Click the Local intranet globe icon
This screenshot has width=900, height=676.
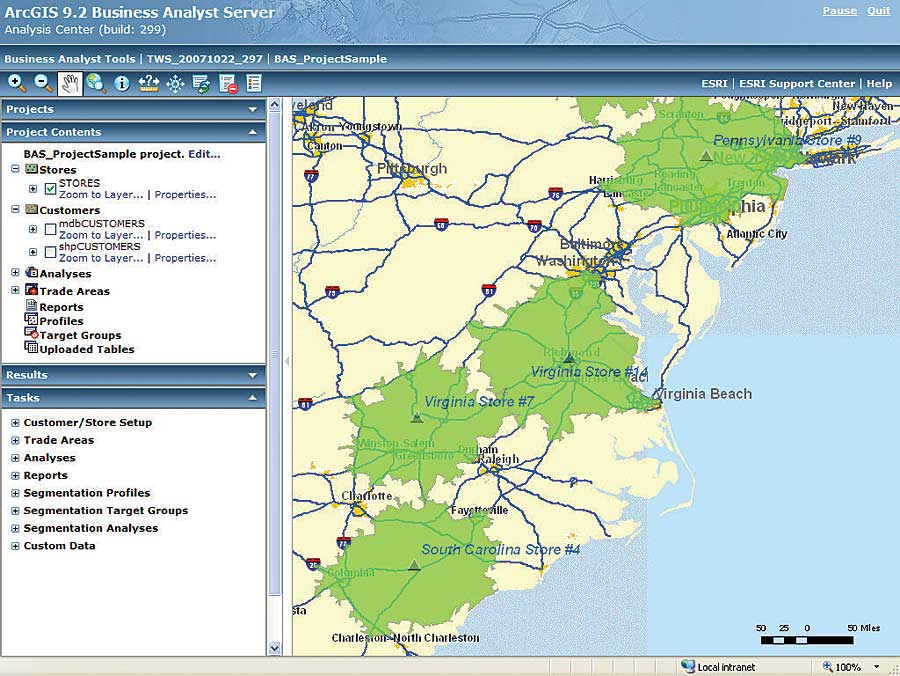tap(688, 666)
